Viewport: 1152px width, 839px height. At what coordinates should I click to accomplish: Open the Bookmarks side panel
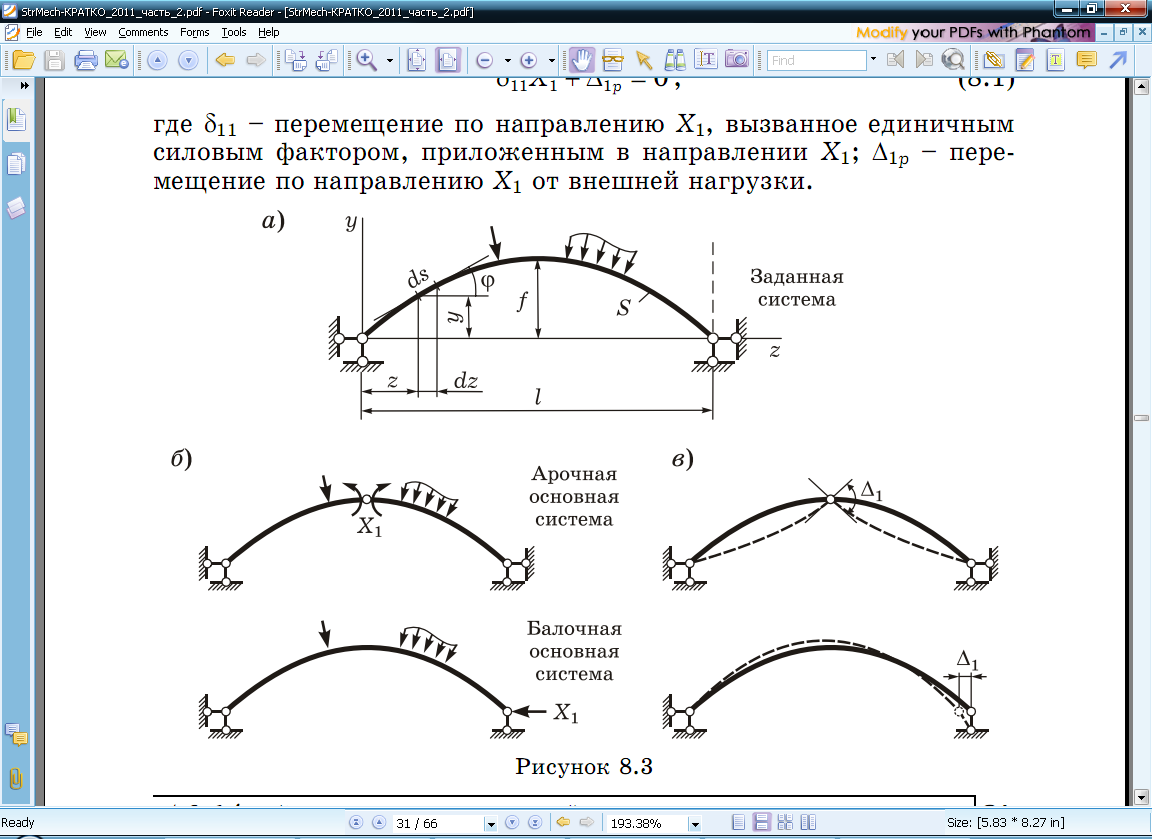pos(16,119)
